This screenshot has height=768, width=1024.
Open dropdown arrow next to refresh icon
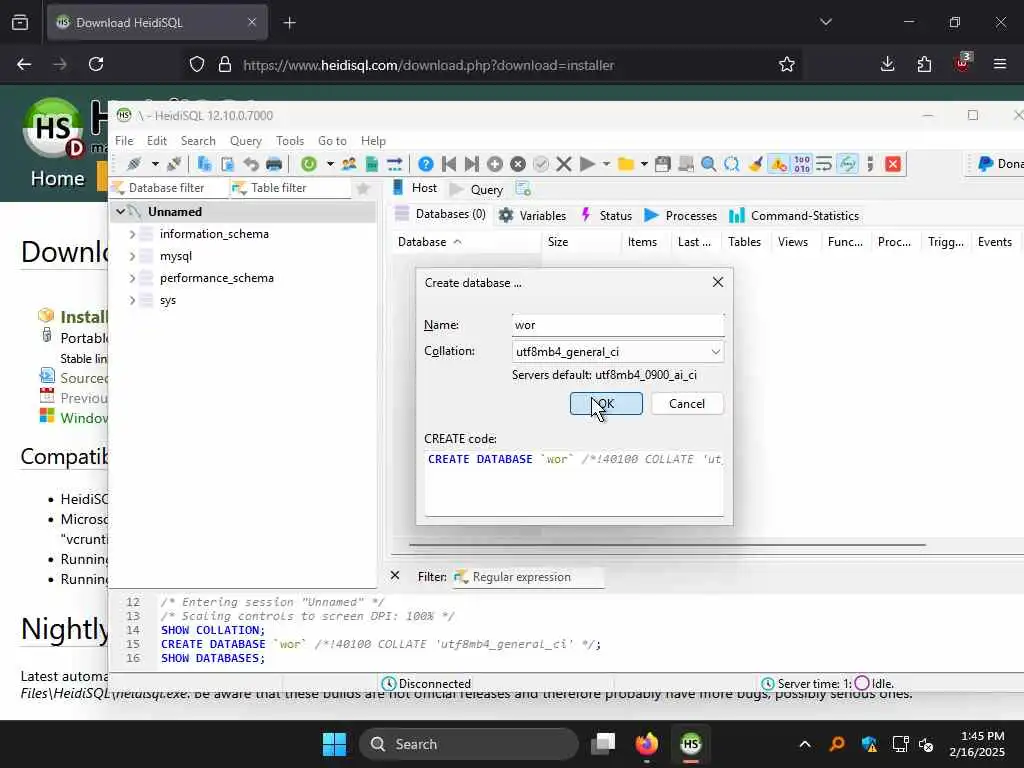pyautogui.click(x=330, y=164)
